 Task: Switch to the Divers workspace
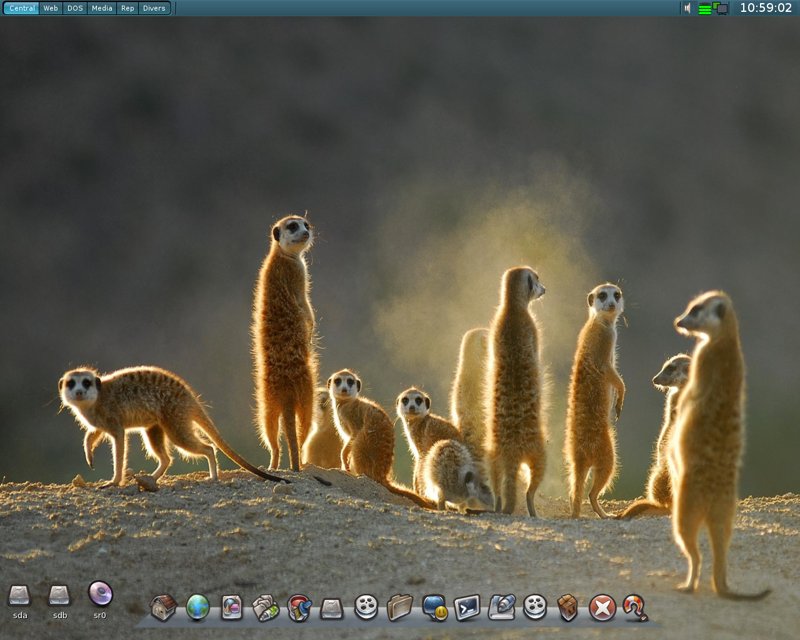154,8
